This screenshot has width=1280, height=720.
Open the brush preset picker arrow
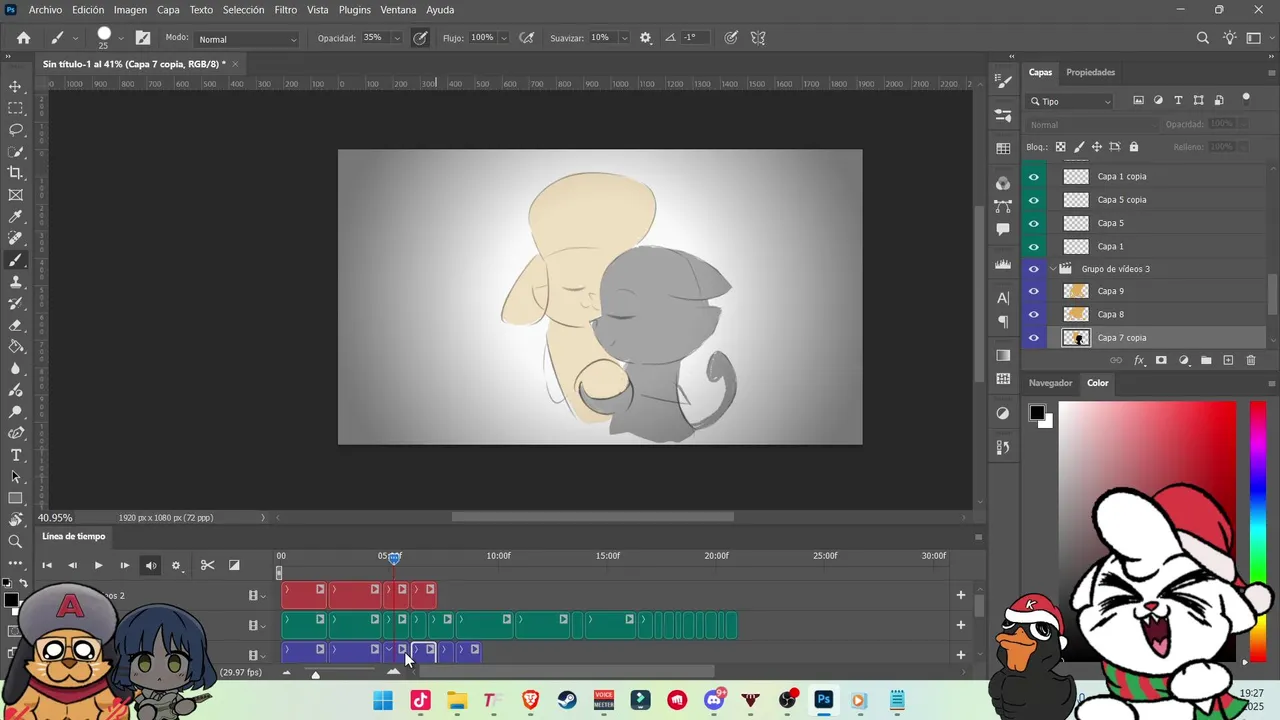pos(121,39)
